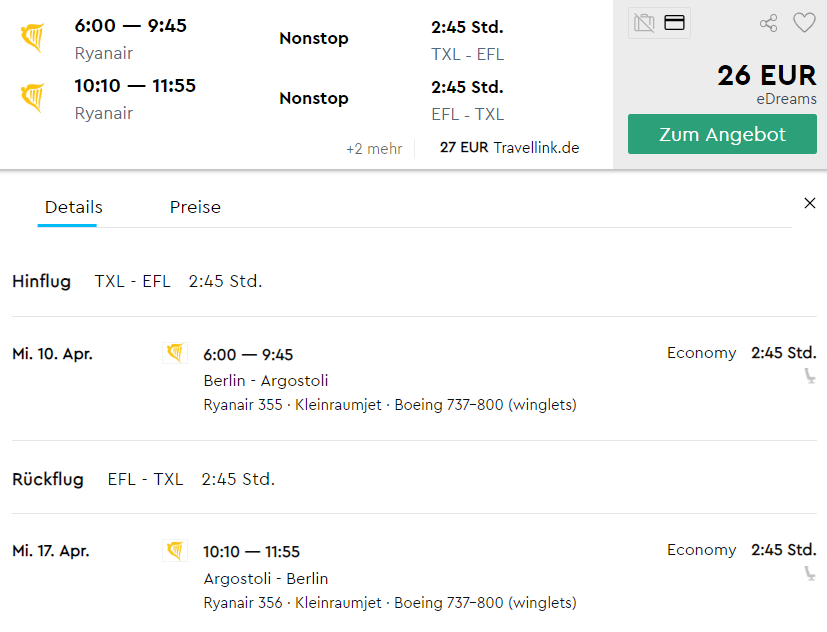Favorite this flight with the heart toggle

[x=804, y=22]
